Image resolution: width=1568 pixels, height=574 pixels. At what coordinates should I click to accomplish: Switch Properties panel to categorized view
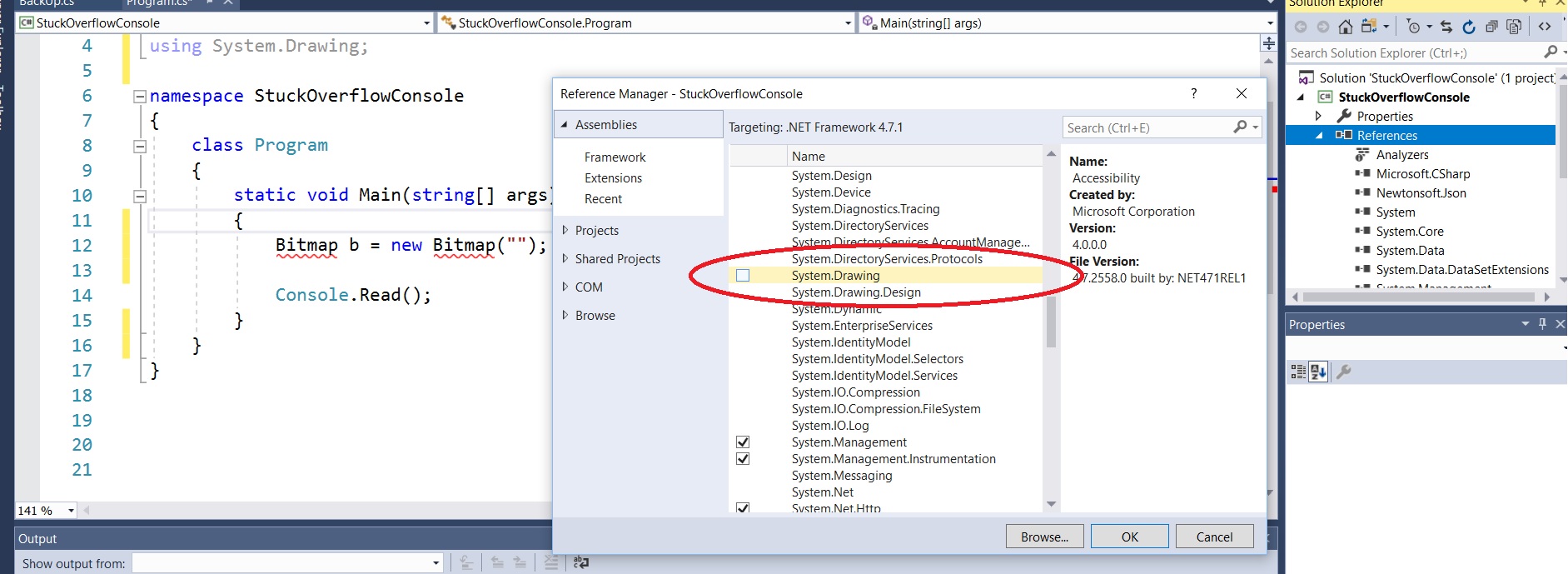[1297, 372]
